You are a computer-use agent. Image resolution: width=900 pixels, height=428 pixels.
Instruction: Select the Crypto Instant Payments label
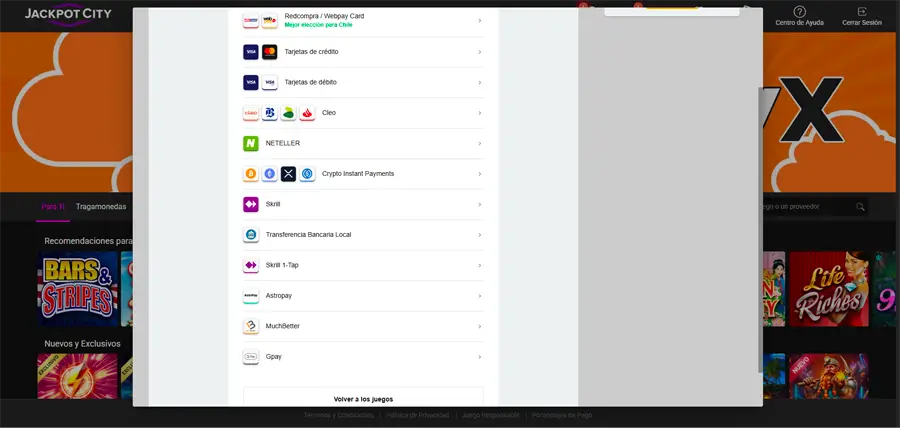358,173
